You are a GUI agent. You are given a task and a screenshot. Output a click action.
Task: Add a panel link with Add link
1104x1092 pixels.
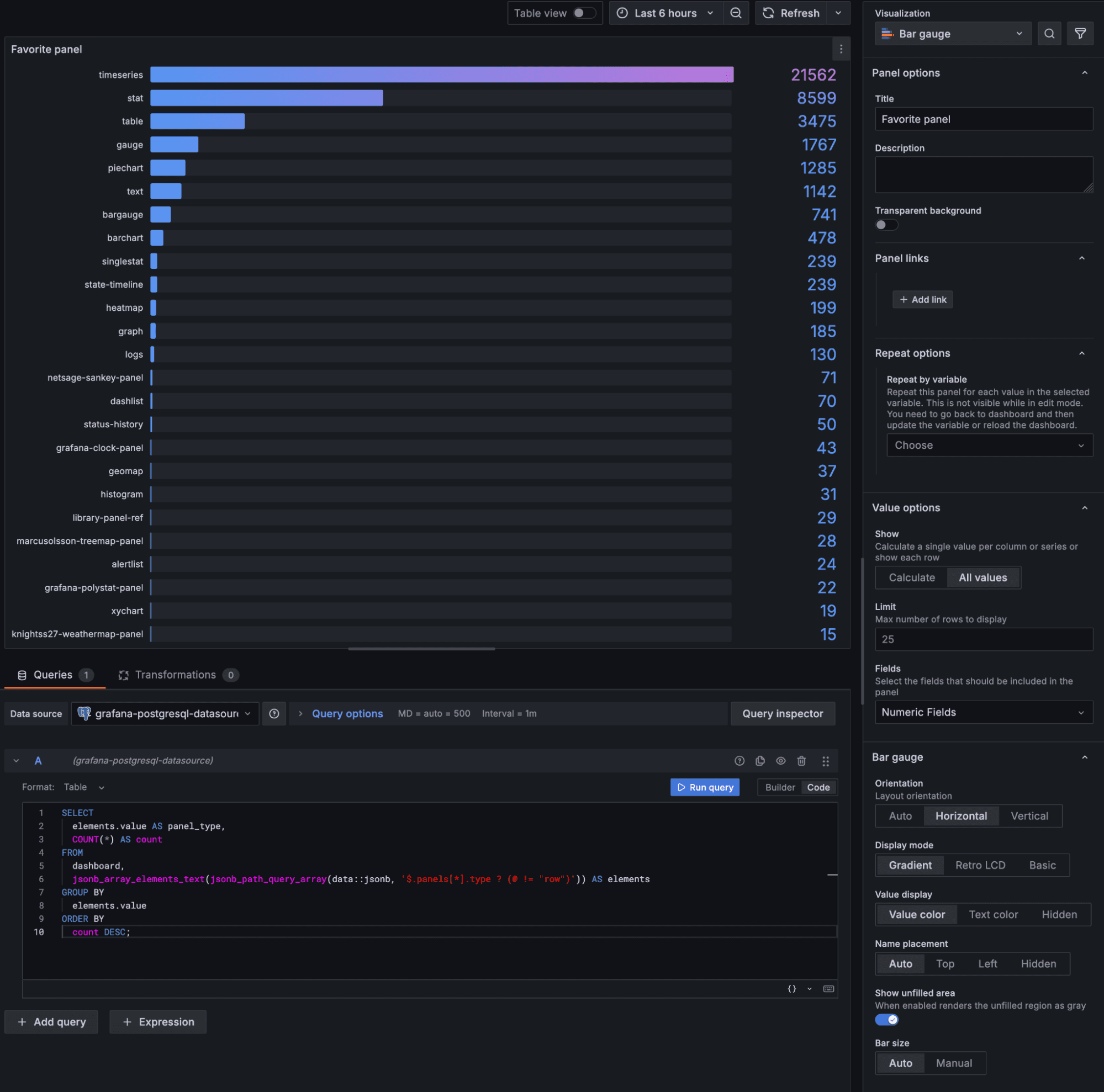[x=922, y=299]
